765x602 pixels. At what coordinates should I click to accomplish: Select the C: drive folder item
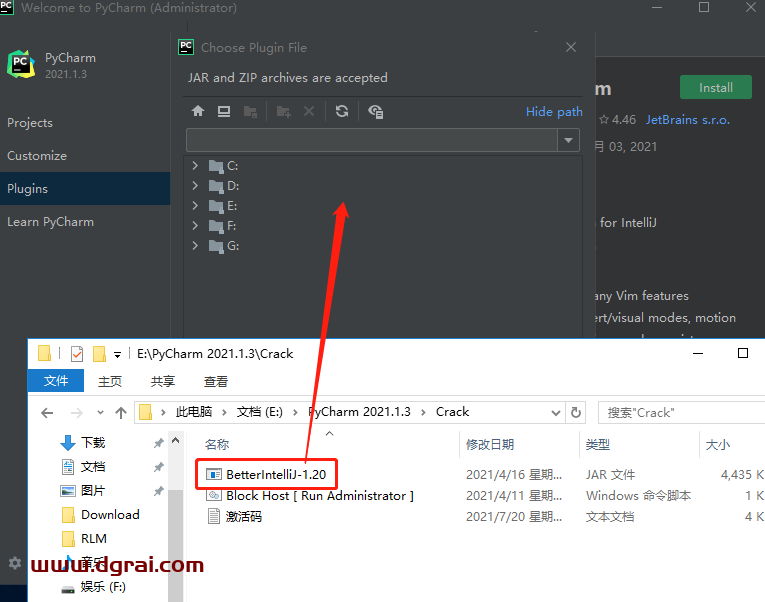pos(223,166)
